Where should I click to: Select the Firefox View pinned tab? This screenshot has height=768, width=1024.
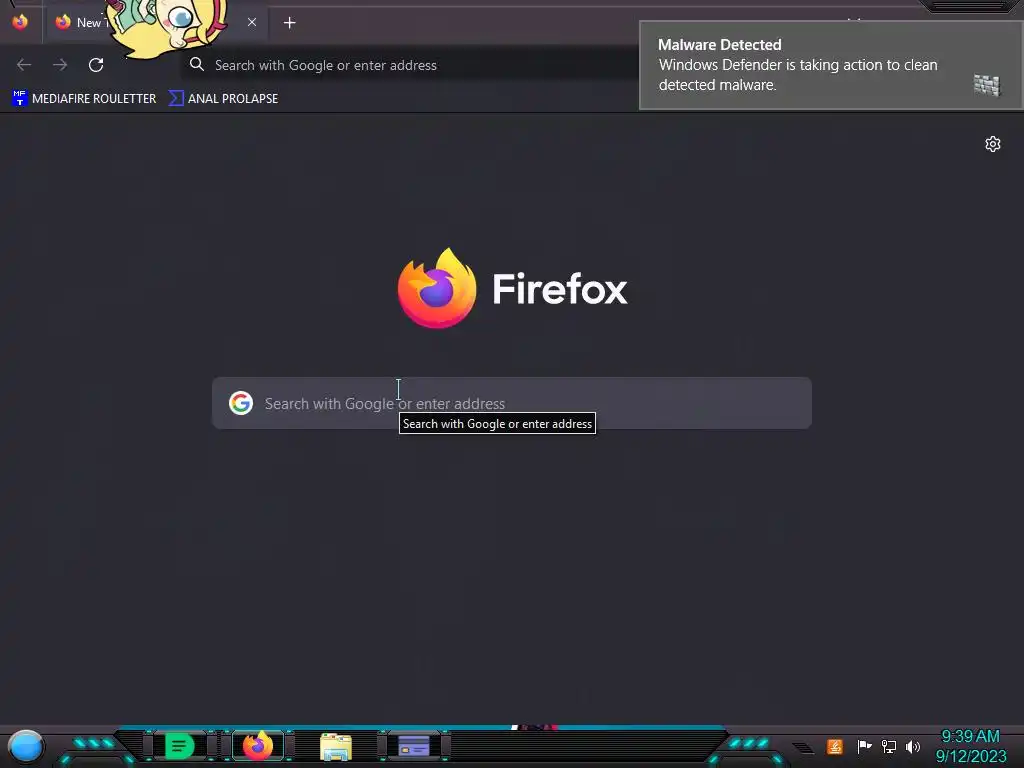[20, 22]
